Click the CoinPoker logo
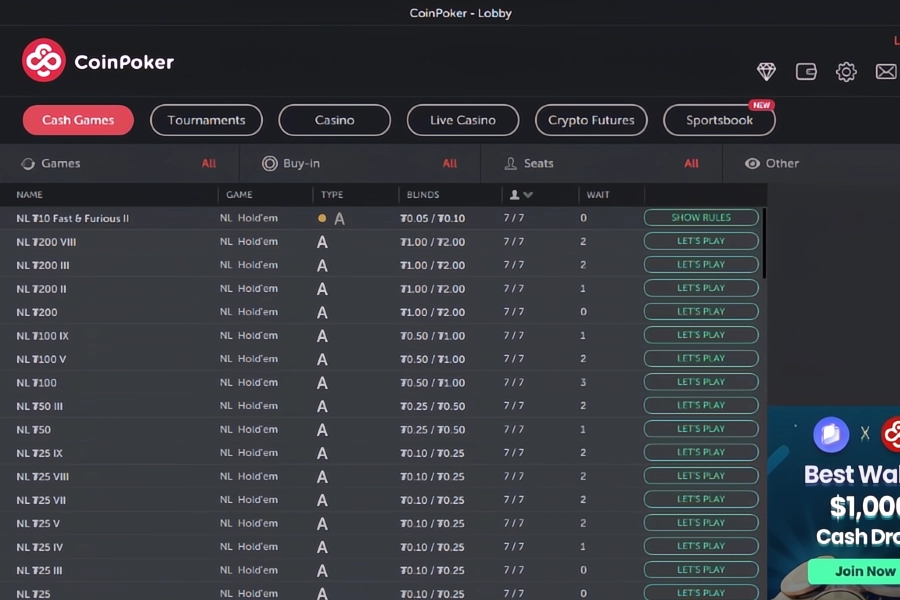The height and width of the screenshot is (600, 900). 97,59
